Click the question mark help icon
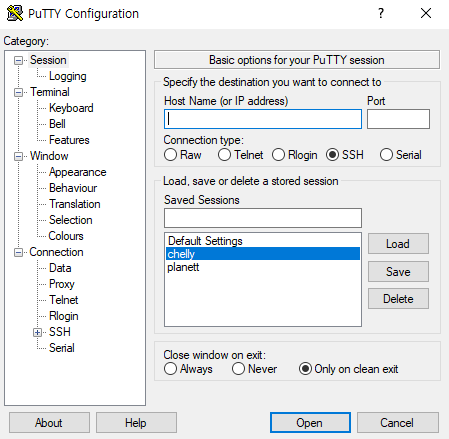 pos(381,13)
